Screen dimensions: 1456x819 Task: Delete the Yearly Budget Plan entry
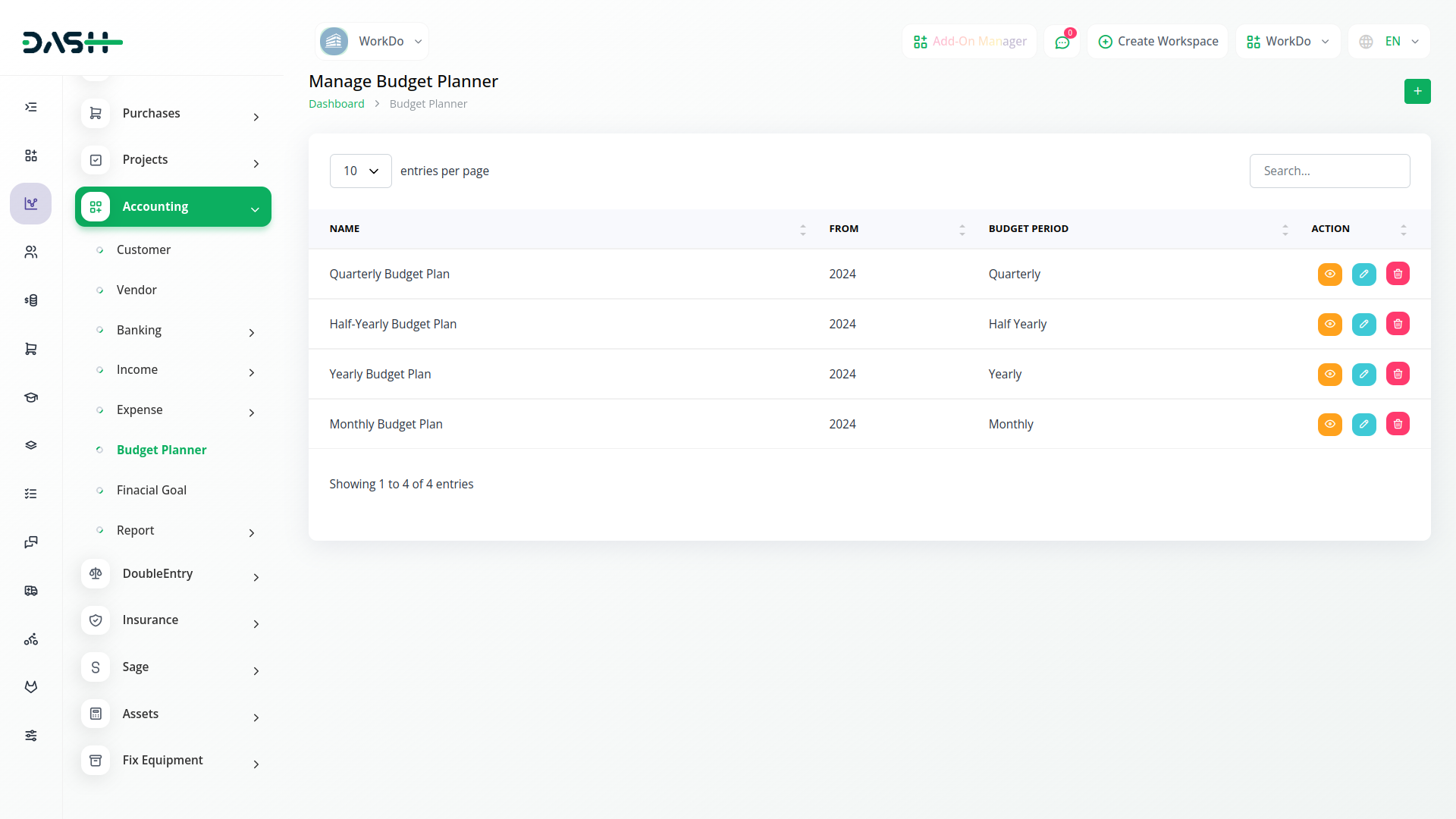[x=1397, y=375]
